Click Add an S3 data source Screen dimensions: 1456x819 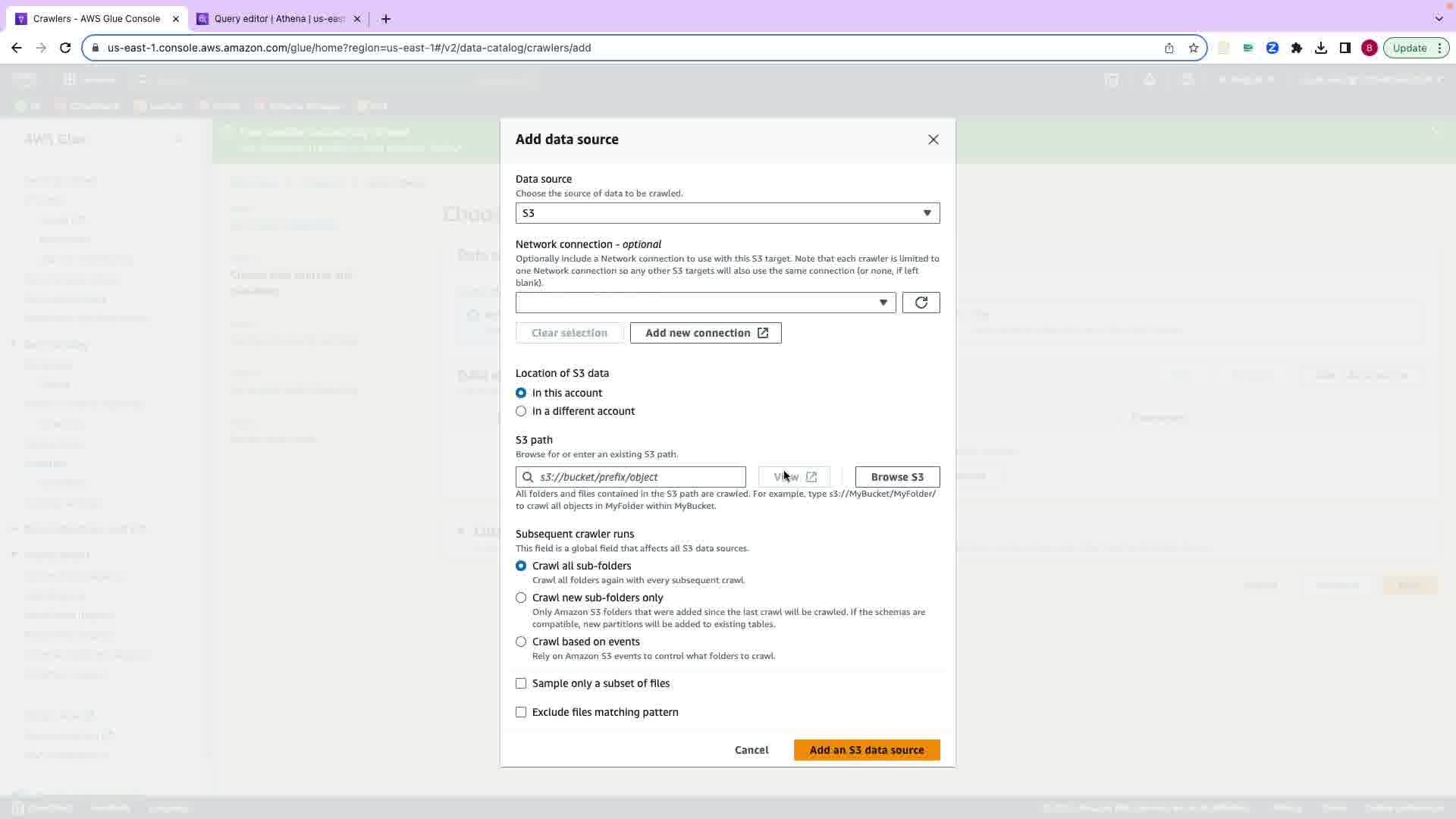pos(866,750)
